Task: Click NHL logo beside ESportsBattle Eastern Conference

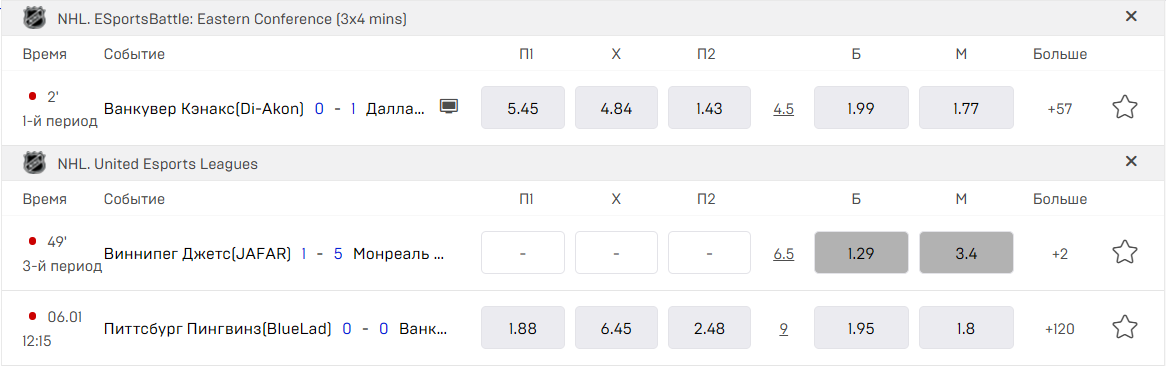Action: pos(34,17)
